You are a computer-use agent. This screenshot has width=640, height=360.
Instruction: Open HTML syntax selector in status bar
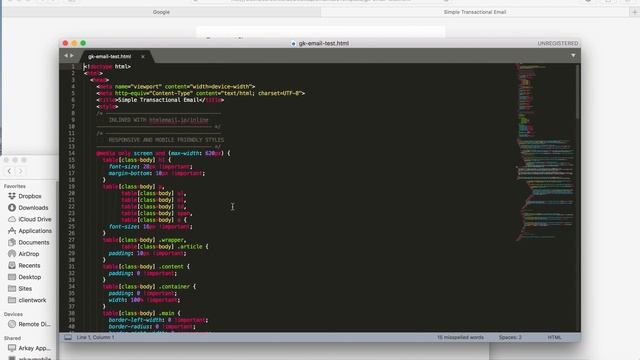click(554, 338)
